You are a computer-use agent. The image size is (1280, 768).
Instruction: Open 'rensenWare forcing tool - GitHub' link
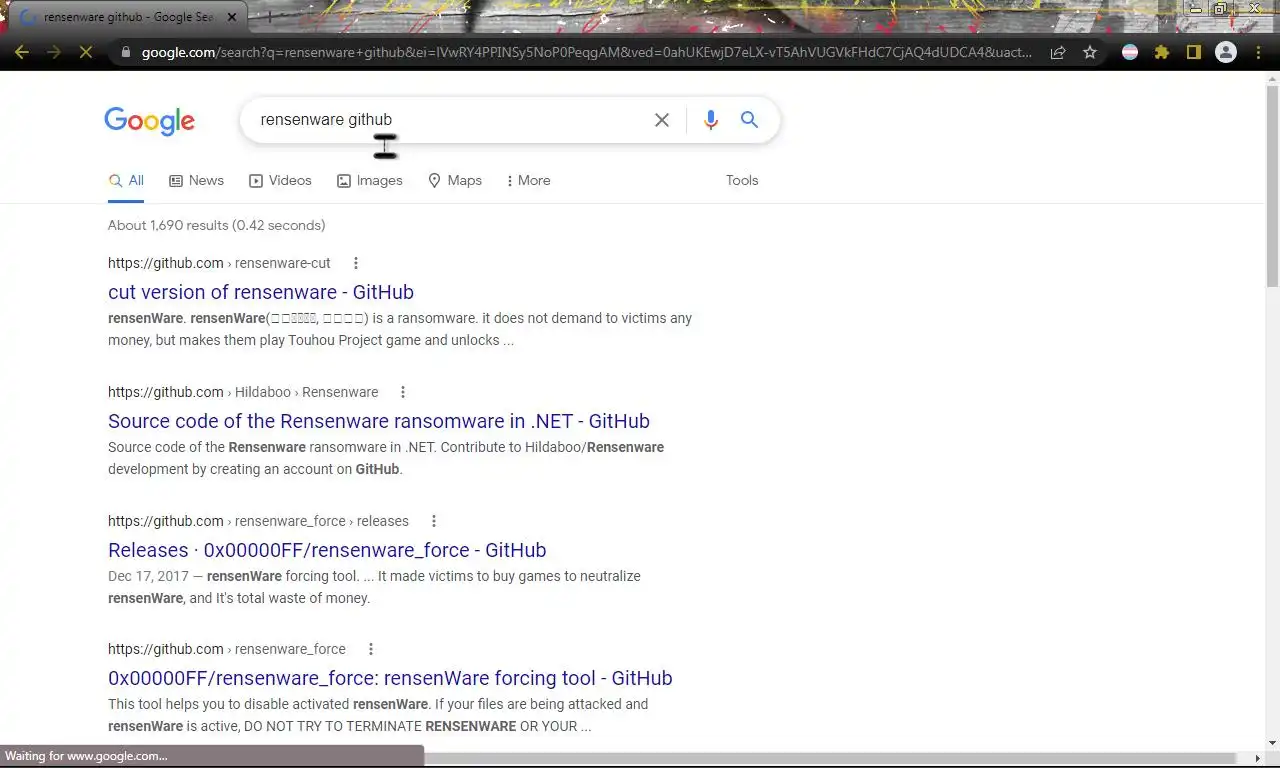pos(390,678)
